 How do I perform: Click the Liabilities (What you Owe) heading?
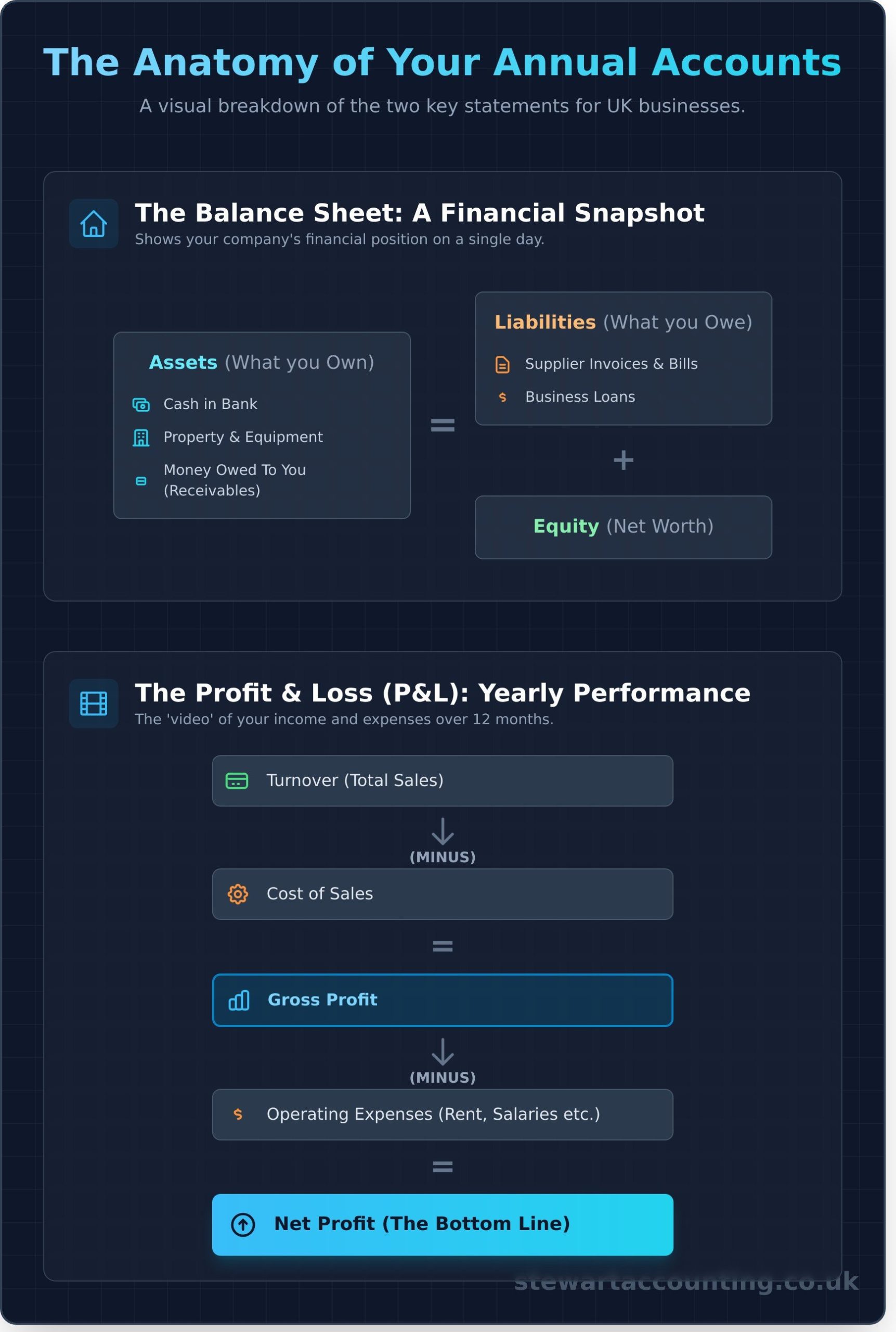624,323
